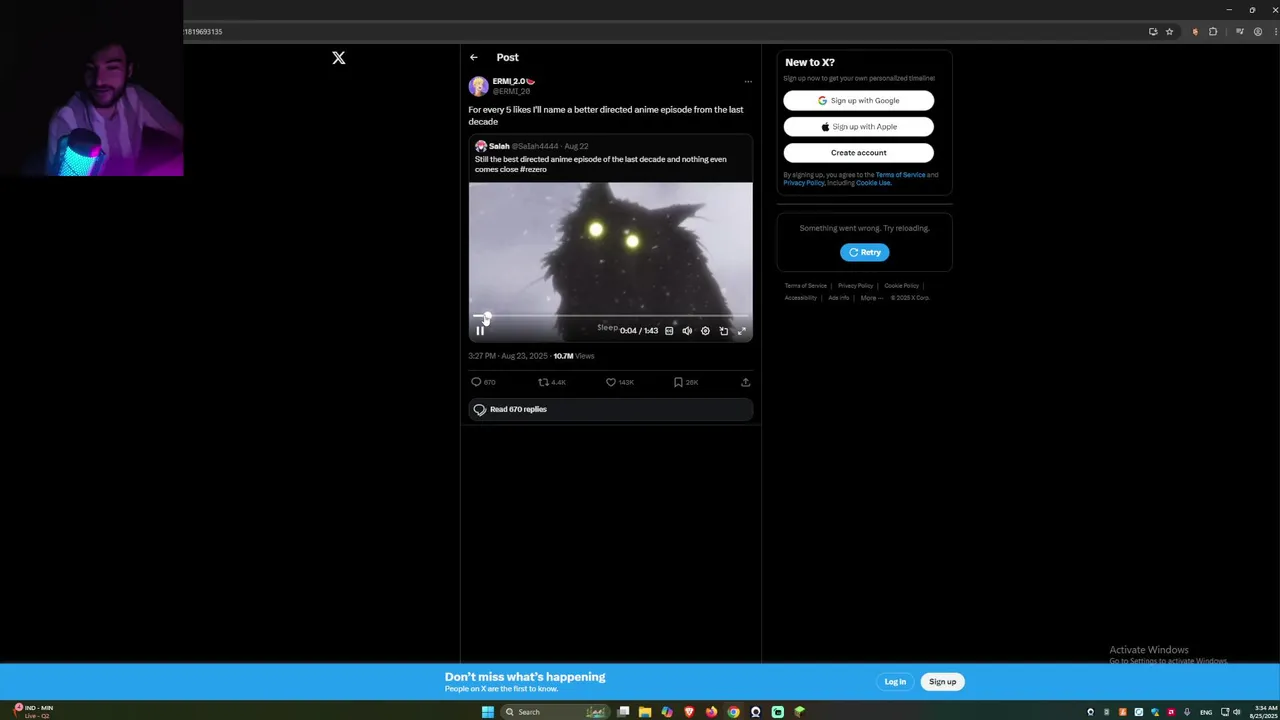Viewport: 1280px width, 720px height.
Task: Open the browser extensions puzzle icon
Action: (1213, 31)
